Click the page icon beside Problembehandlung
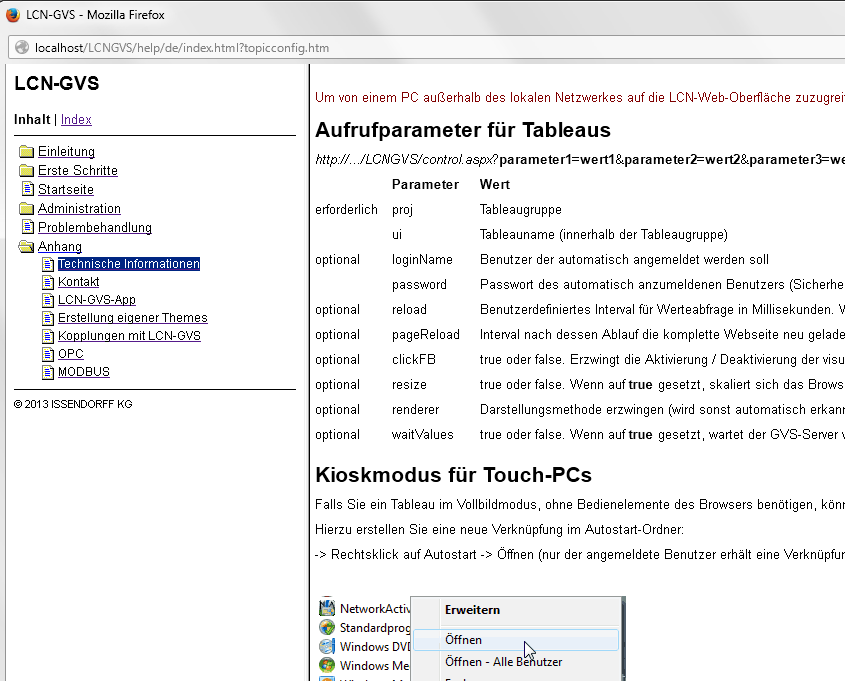Image resolution: width=845 pixels, height=681 pixels. click(x=28, y=228)
